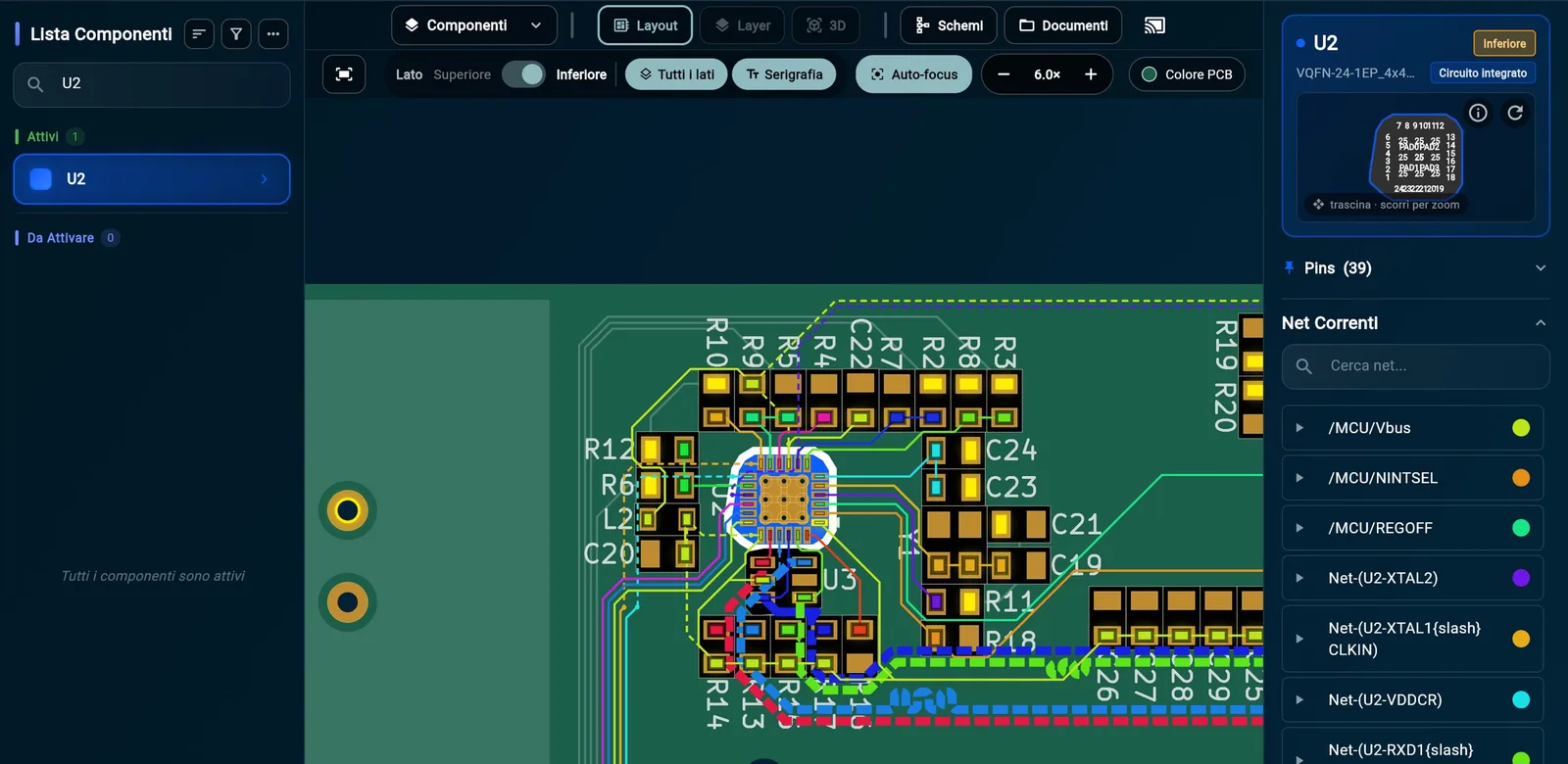Click the Inferiore badge on U2 card

tap(1504, 43)
